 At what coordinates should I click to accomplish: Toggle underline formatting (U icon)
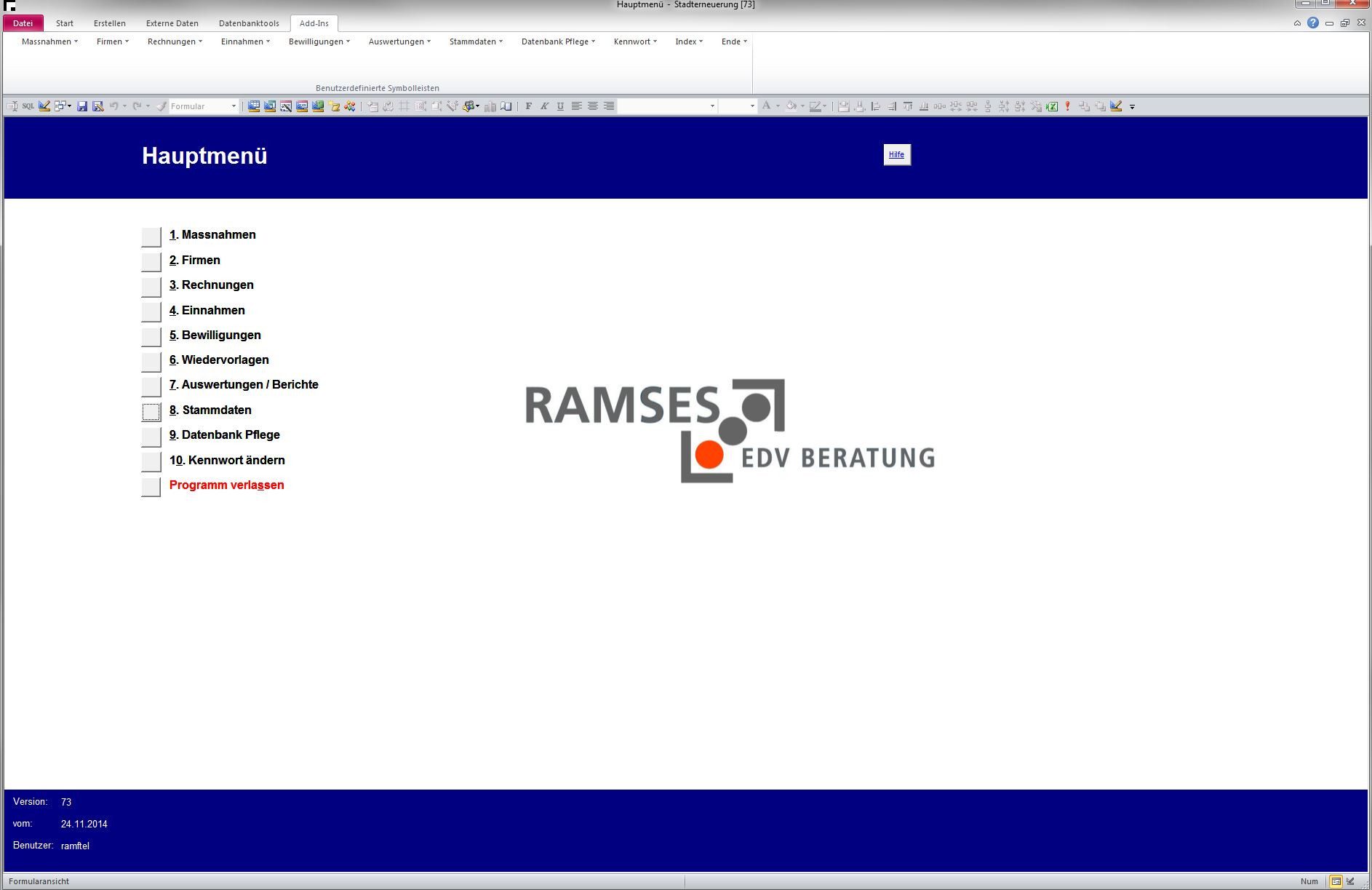point(560,106)
